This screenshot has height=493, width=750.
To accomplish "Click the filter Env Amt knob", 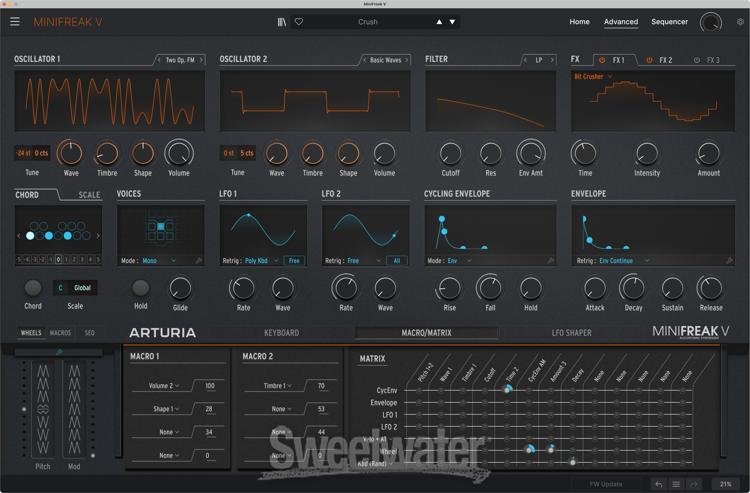I will pos(530,153).
